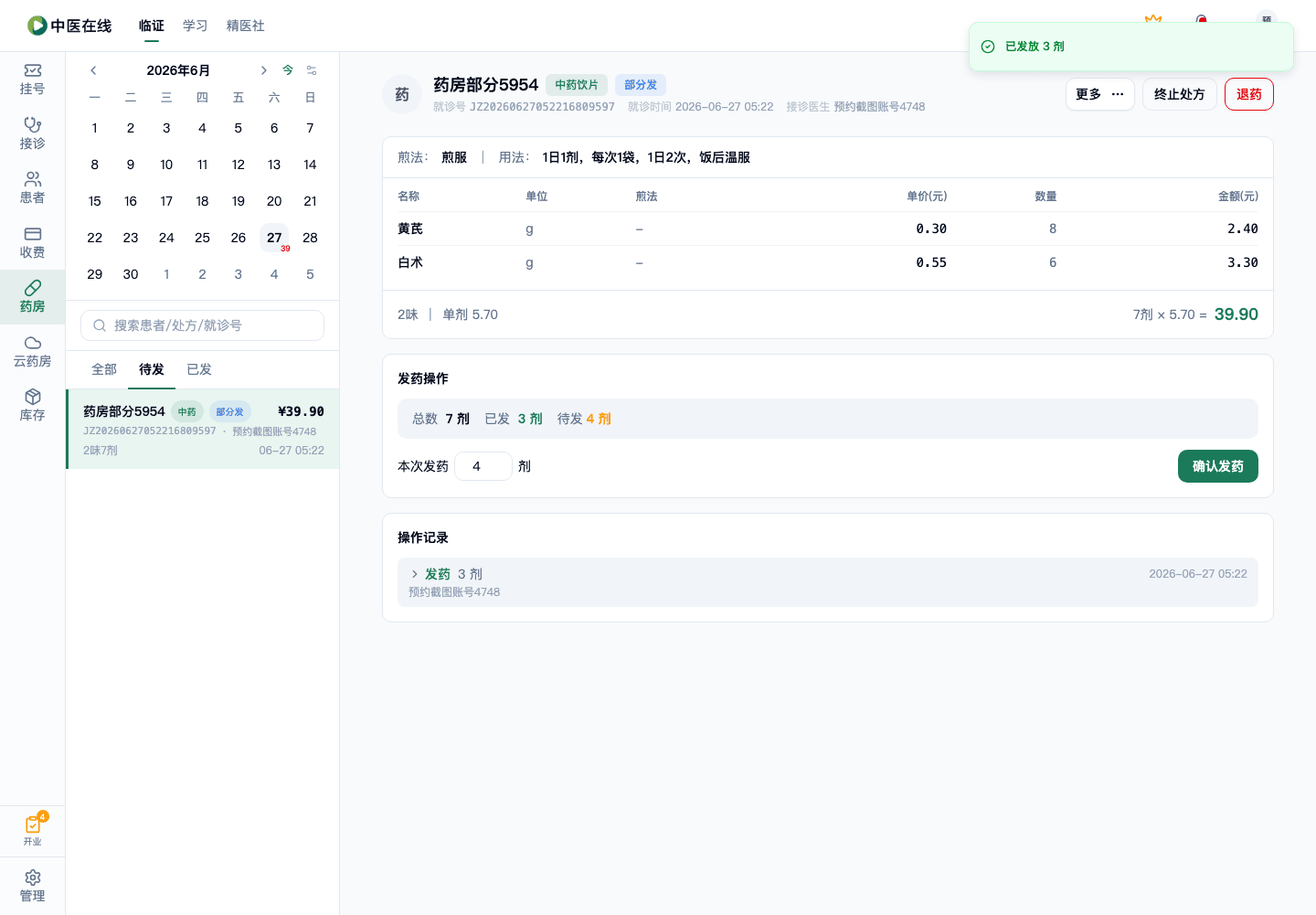1316x915 pixels.
Task: Open 收费 billing in the sidebar
Action: (x=32, y=242)
